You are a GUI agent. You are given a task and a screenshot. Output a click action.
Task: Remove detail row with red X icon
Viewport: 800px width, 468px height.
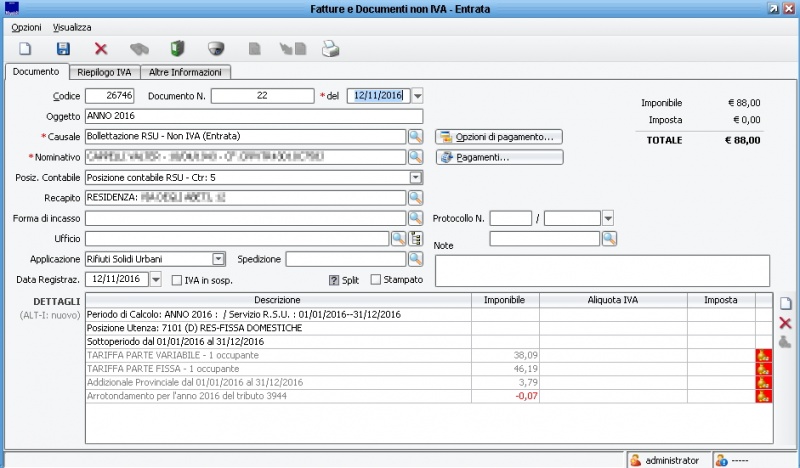(x=785, y=323)
